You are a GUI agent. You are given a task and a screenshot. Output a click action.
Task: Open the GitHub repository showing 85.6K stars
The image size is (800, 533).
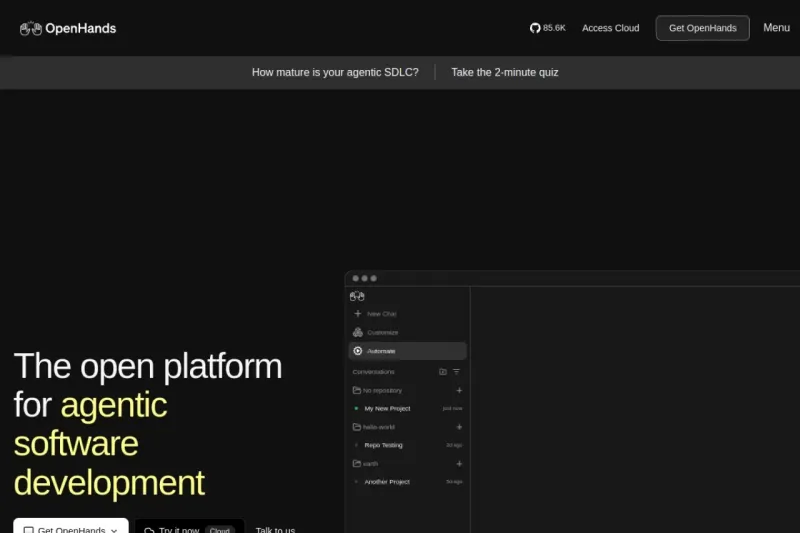(x=547, y=28)
